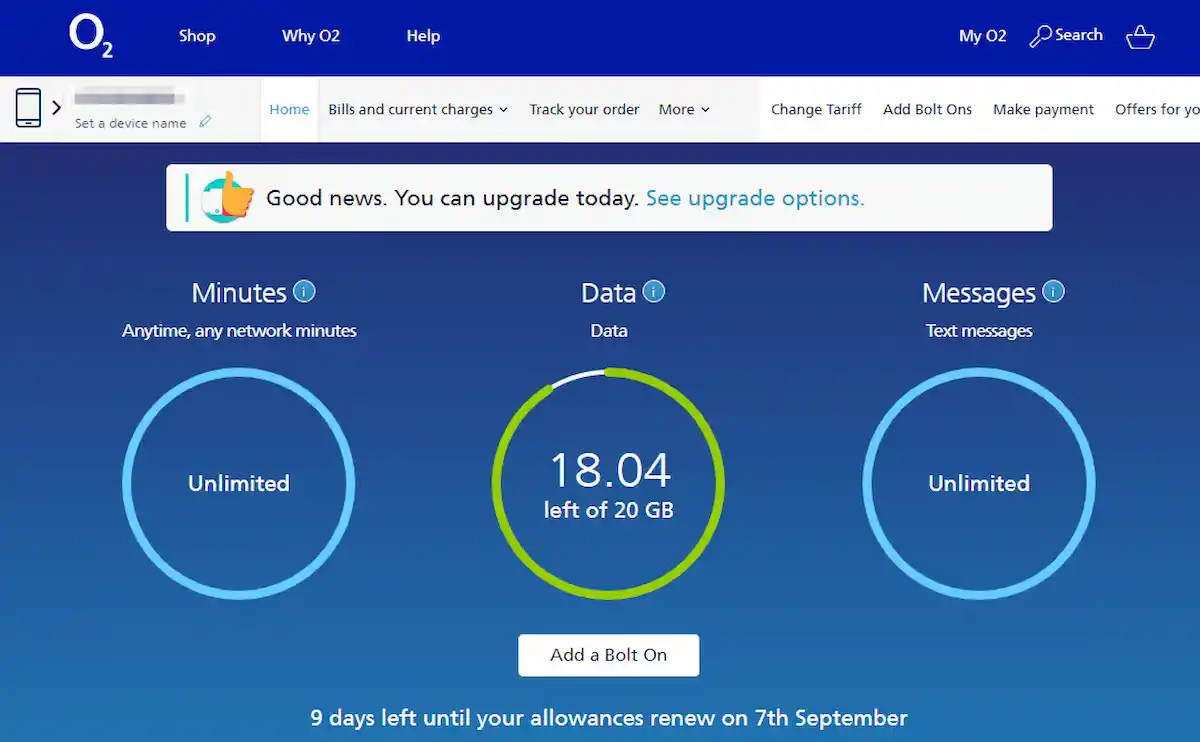
Task: Click the Messages info icon
Action: coord(1053,291)
